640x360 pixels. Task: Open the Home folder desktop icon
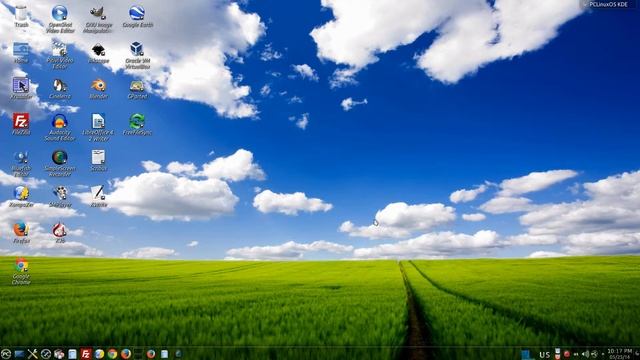pyautogui.click(x=21, y=52)
